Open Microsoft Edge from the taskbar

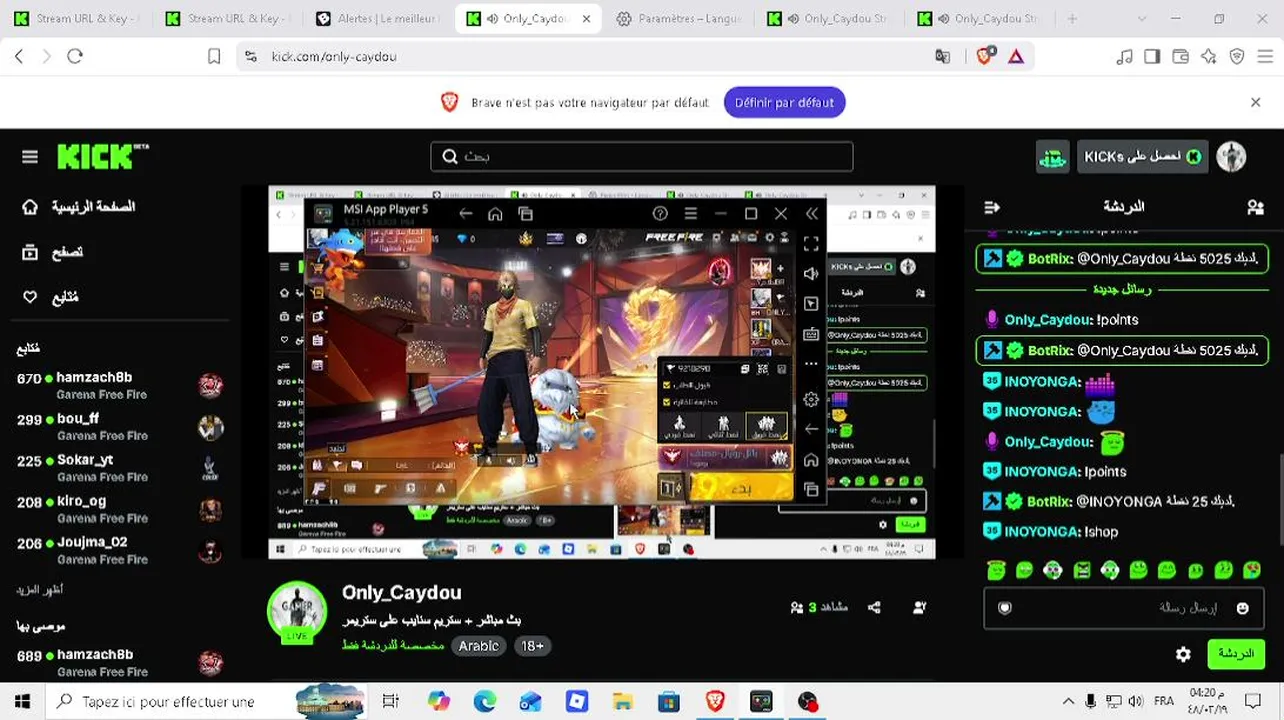pyautogui.click(x=484, y=702)
